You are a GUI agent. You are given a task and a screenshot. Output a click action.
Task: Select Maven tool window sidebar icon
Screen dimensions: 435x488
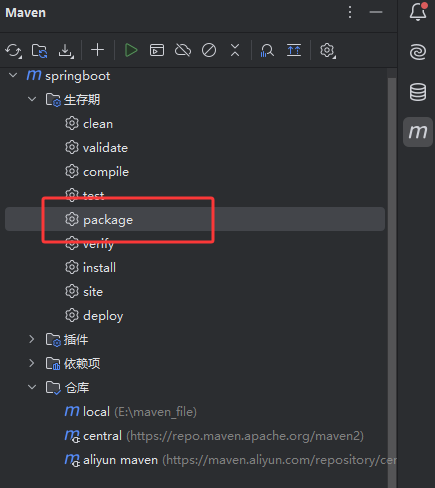pos(418,132)
